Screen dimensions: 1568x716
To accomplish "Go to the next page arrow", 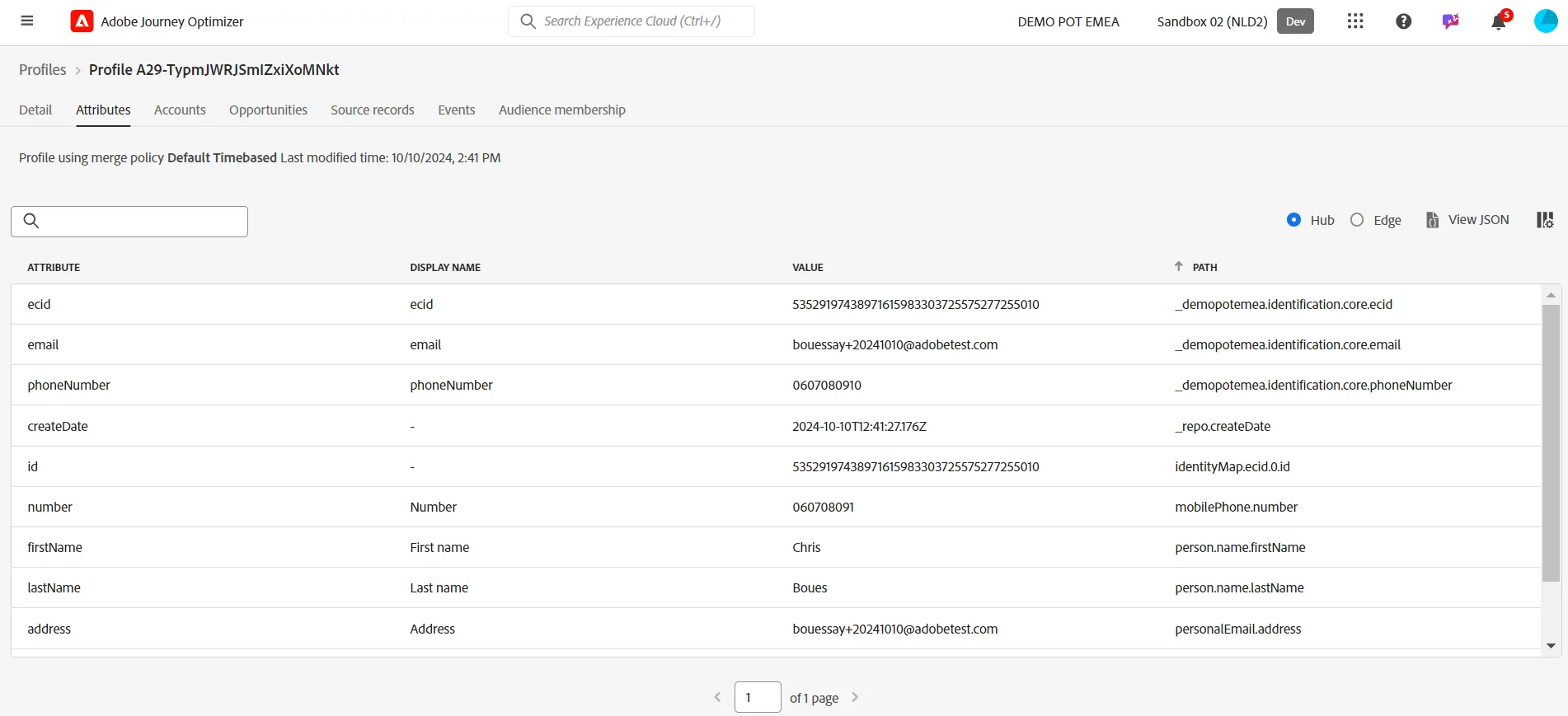I will coord(855,697).
